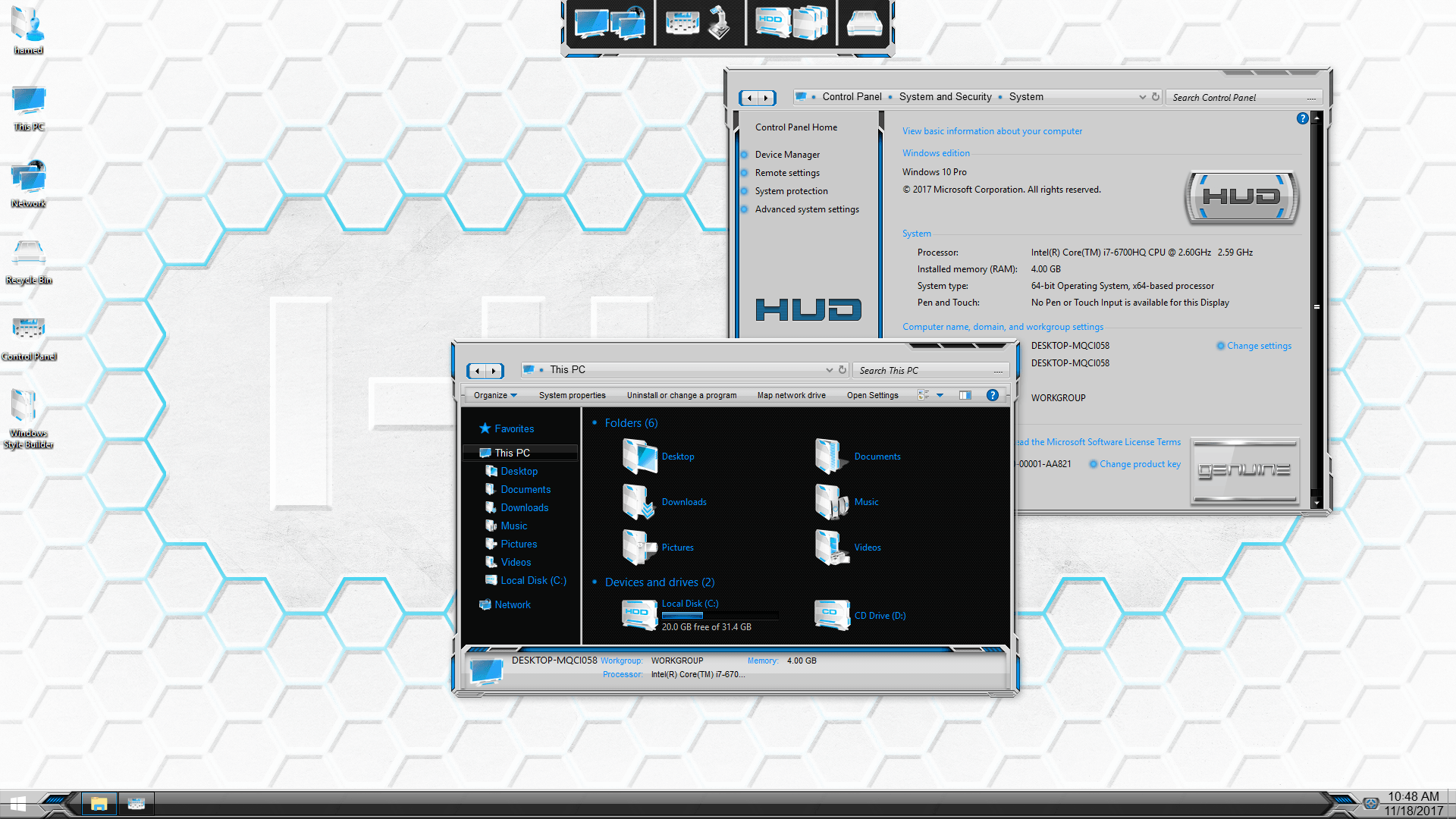Image resolution: width=1456 pixels, height=819 pixels.
Task: Open the Desktop folder in This PC
Action: pos(658,457)
